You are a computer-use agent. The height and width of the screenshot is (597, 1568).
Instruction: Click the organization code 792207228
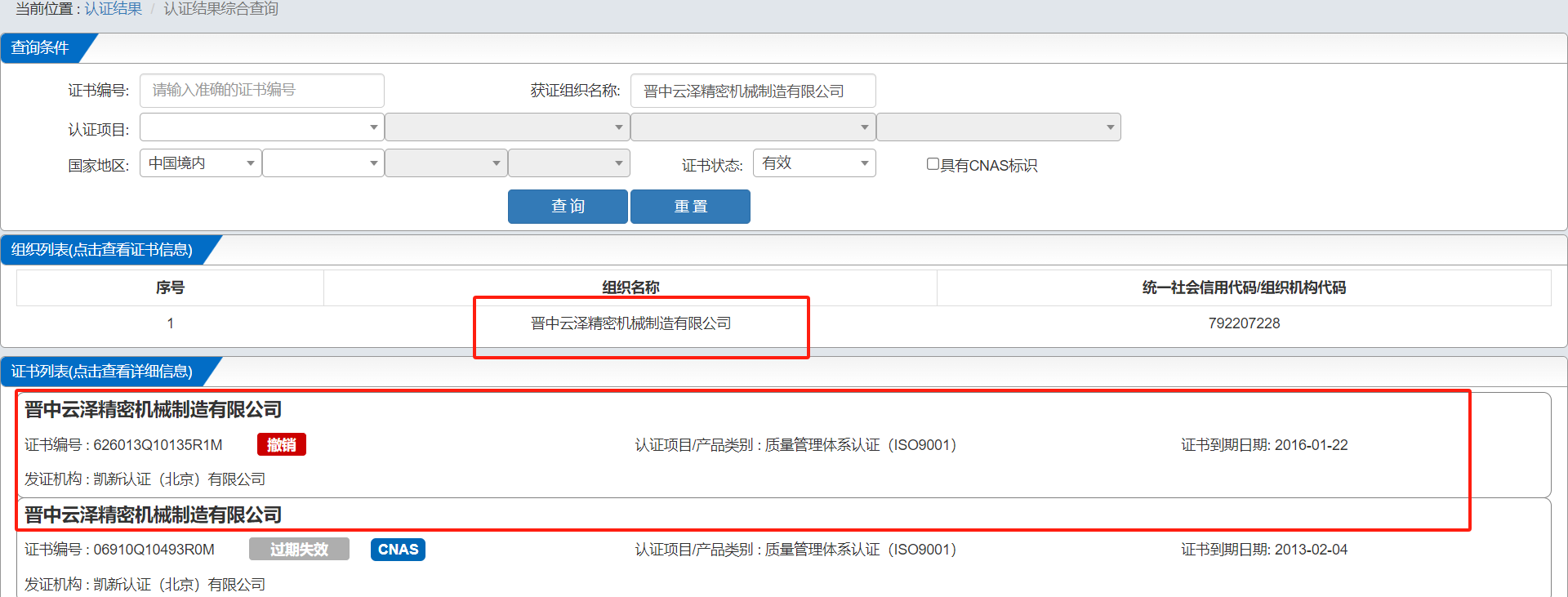click(1244, 323)
